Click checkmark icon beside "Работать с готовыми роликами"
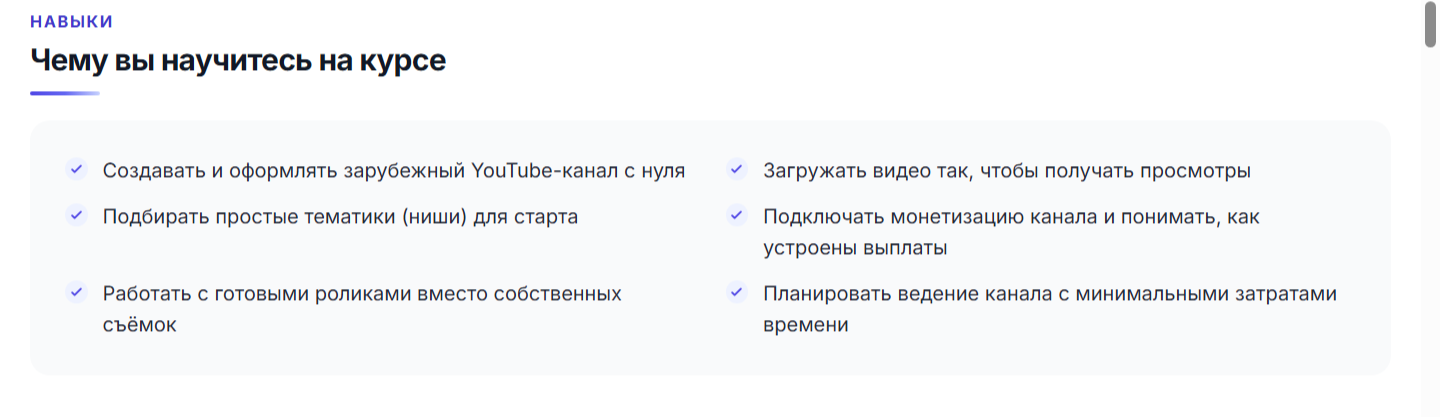The image size is (1440, 417). coord(75,292)
